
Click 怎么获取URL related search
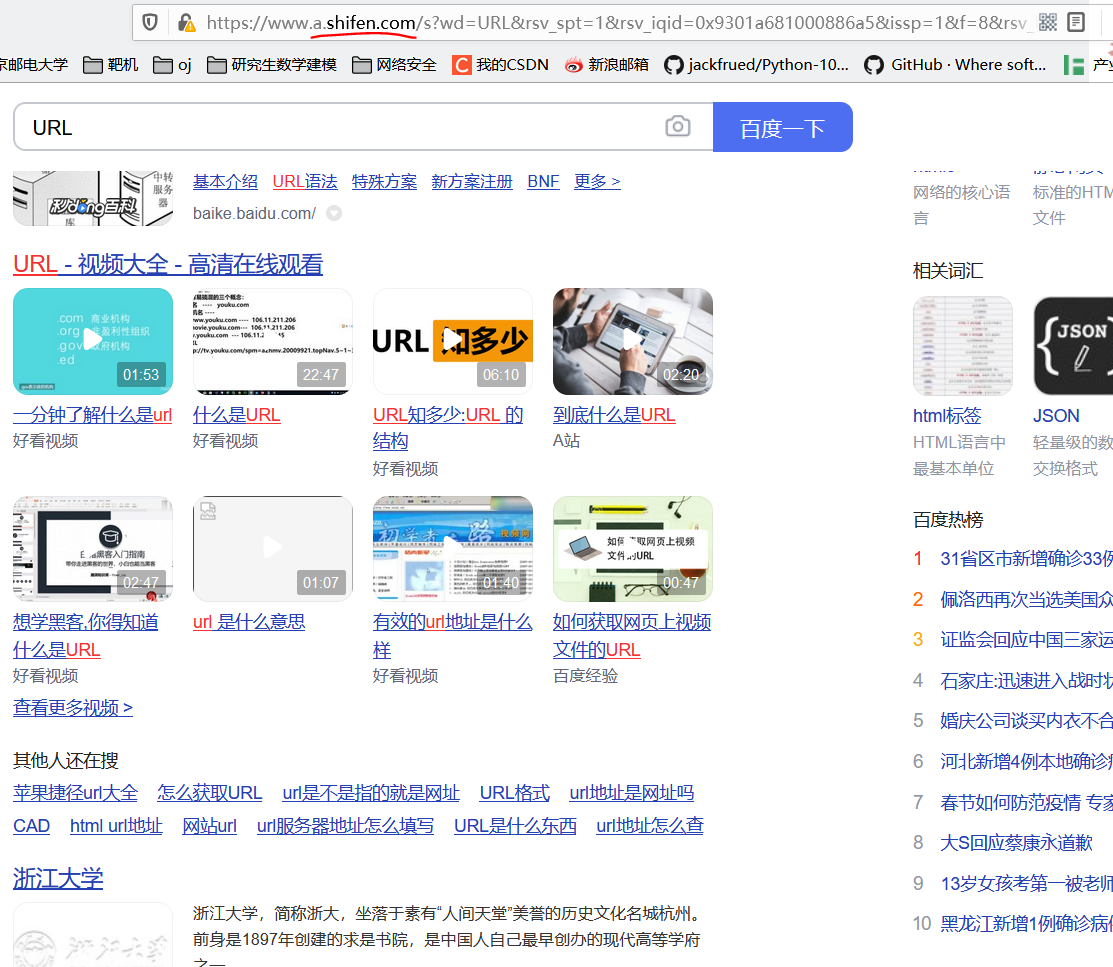click(x=209, y=793)
